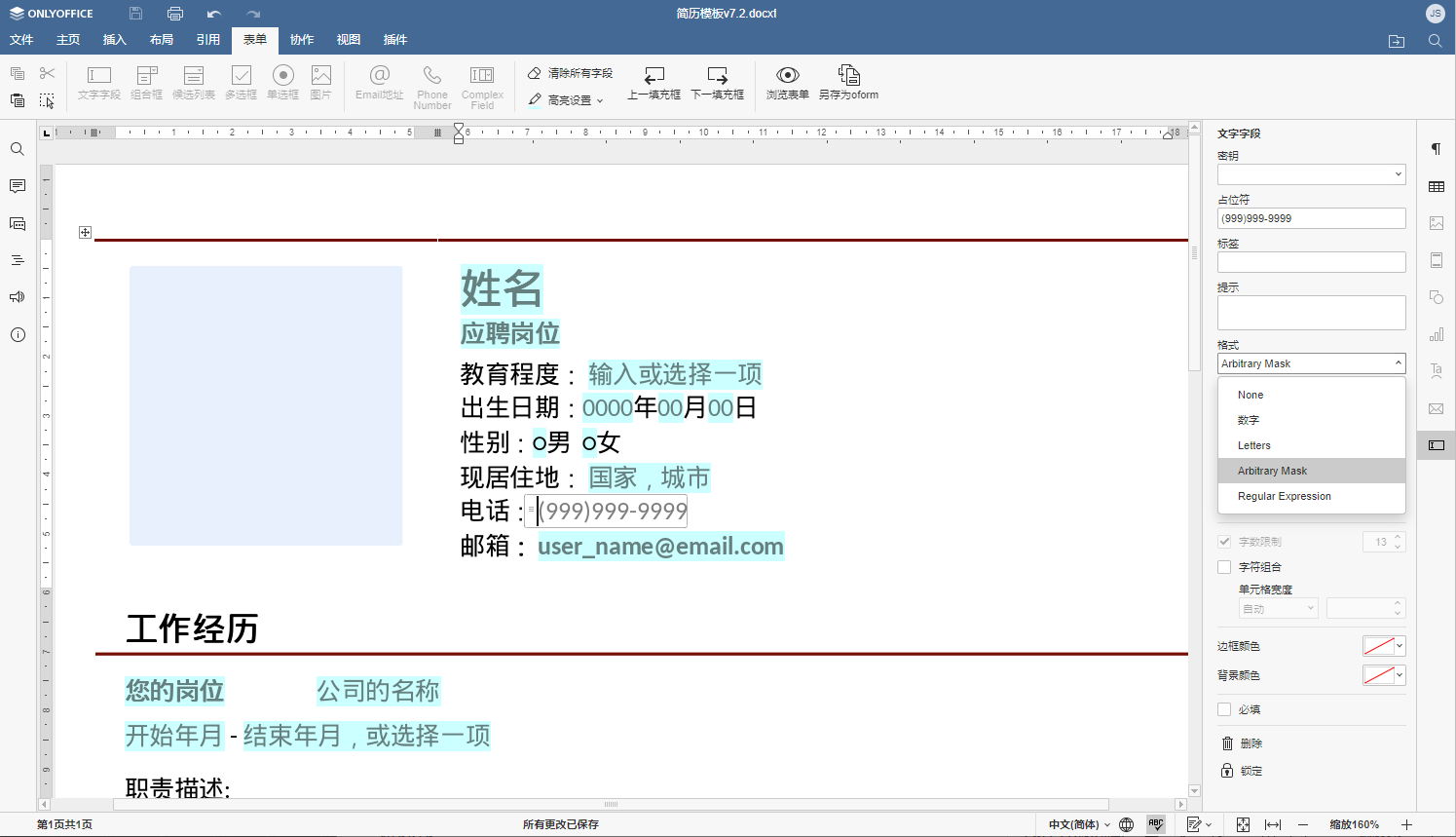
Task: Click 删除 to delete field
Action: [1242, 743]
